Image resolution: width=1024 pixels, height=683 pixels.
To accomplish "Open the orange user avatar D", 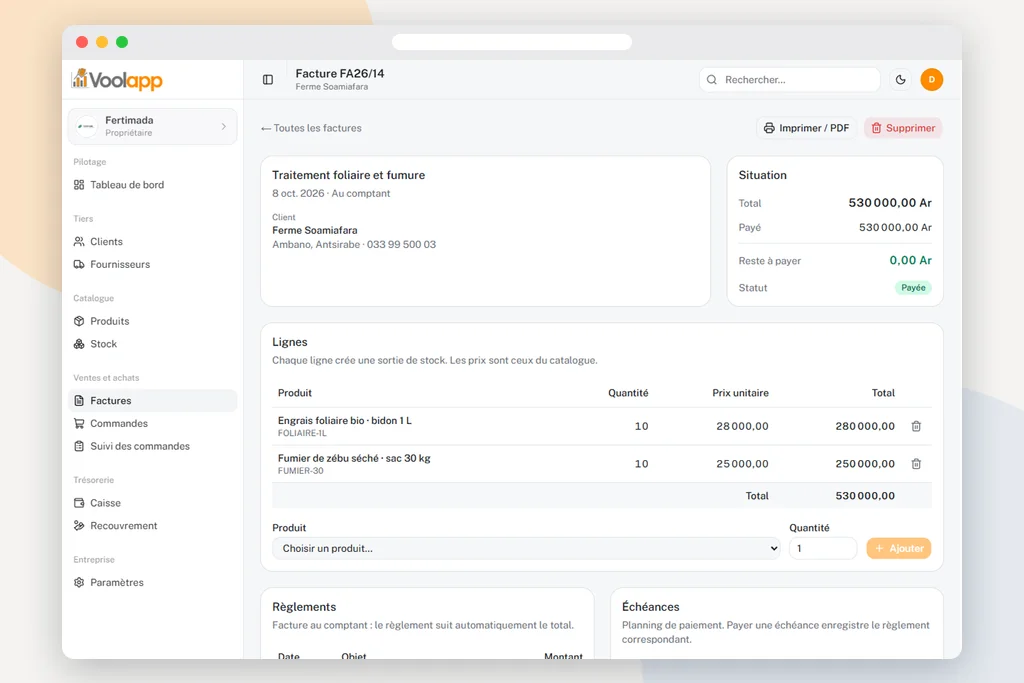I will [931, 80].
